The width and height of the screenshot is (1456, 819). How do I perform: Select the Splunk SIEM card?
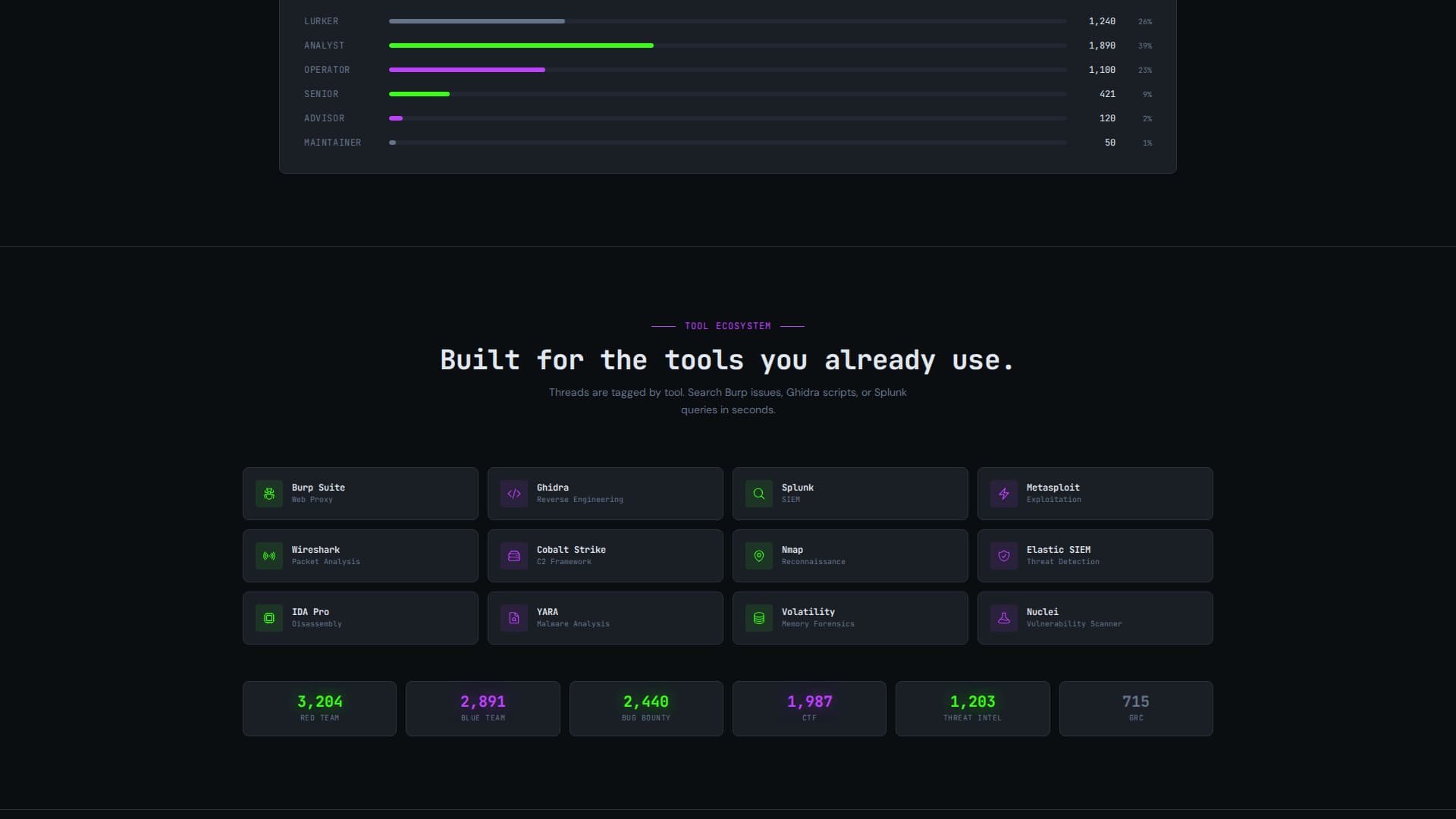coord(850,494)
